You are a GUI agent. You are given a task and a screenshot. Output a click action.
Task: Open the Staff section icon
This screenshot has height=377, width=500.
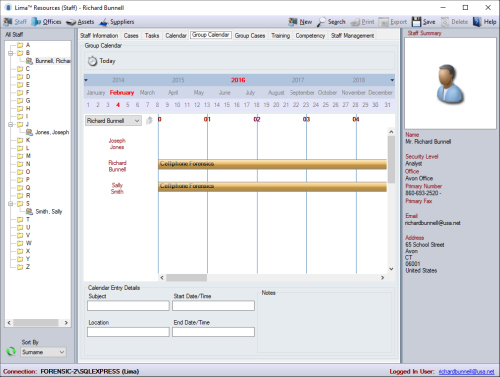click(8, 22)
